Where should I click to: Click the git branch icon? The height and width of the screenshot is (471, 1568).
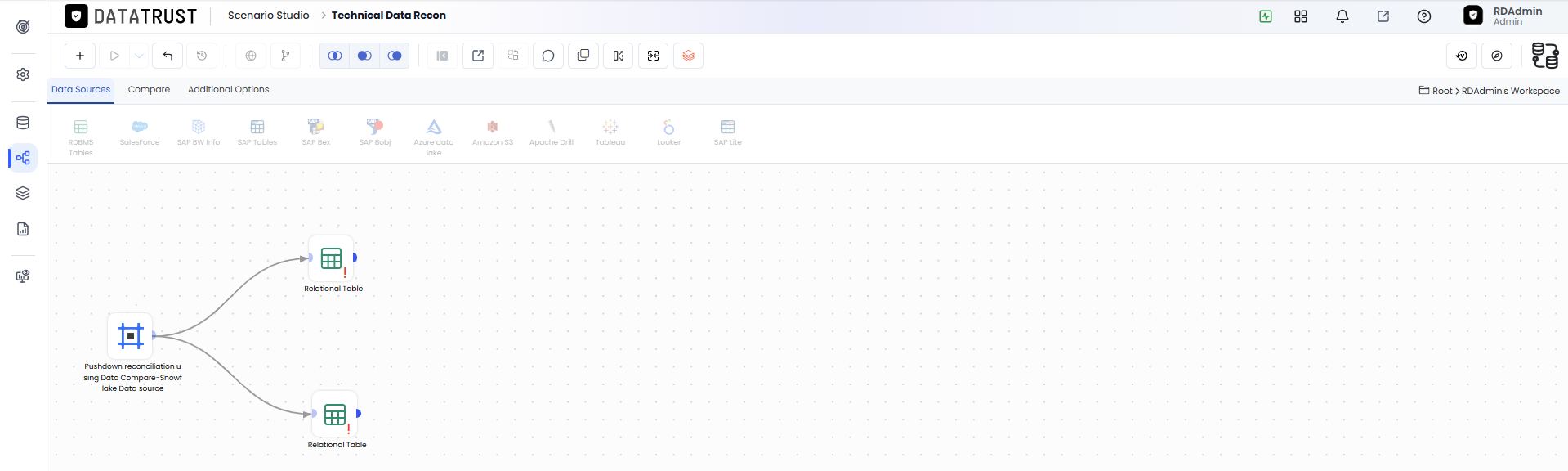point(285,56)
